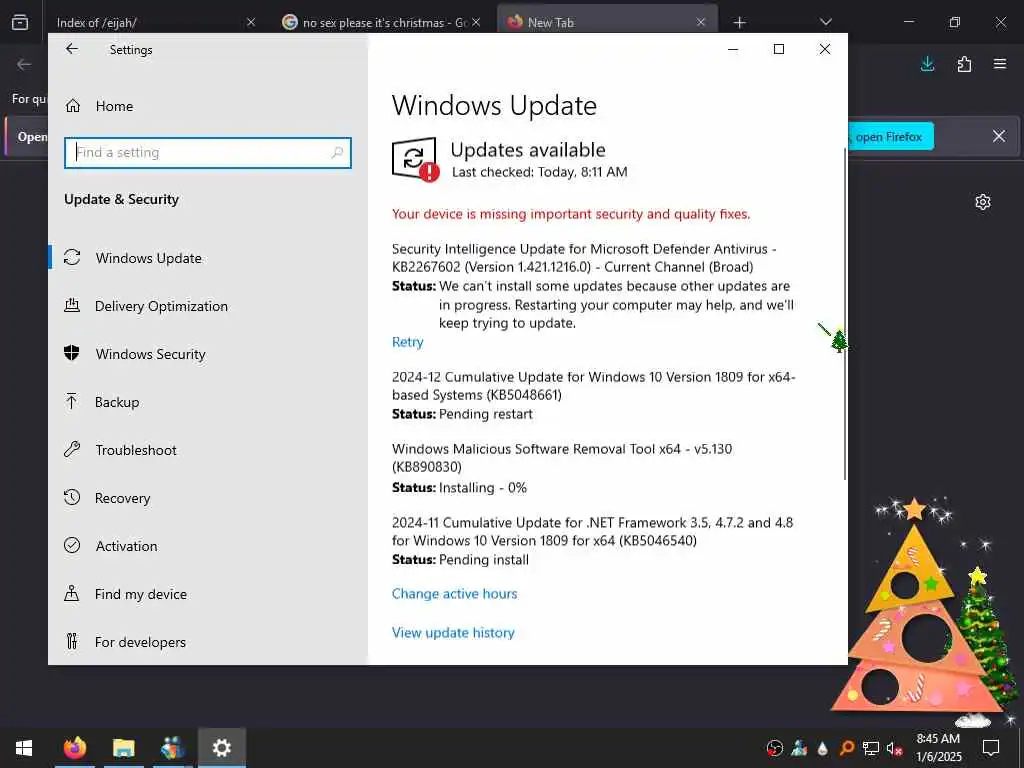
Task: Open the Firefox Downloads panel
Action: (927, 64)
